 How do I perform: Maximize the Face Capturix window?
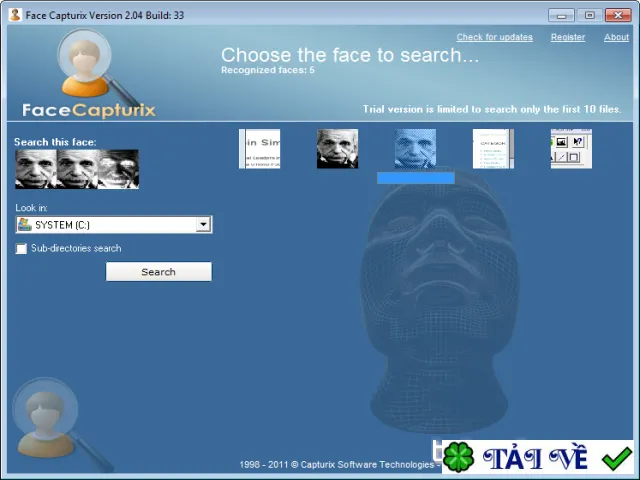589,16
